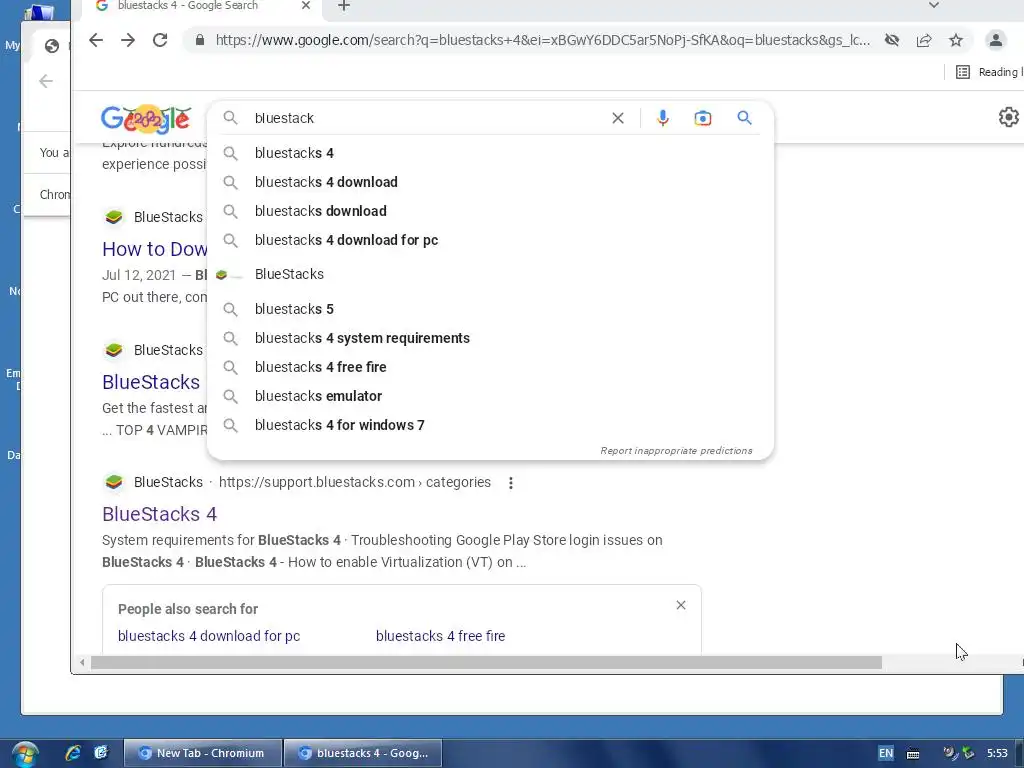Click back arrow in the background window

pyautogui.click(x=46, y=81)
